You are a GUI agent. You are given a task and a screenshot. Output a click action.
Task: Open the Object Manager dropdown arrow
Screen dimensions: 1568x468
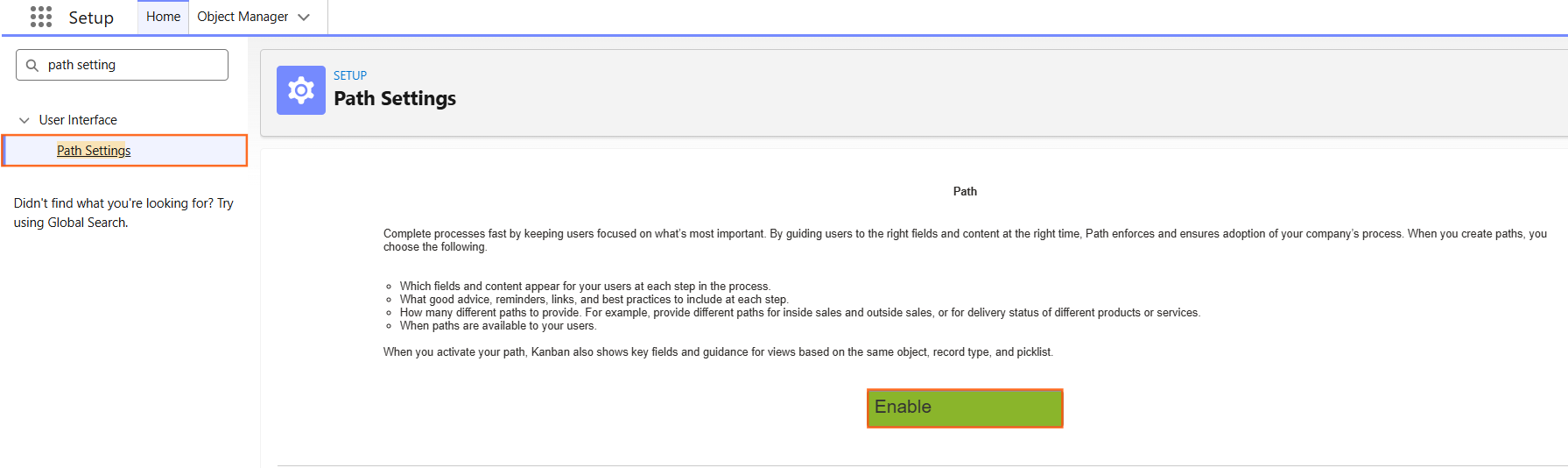point(304,17)
